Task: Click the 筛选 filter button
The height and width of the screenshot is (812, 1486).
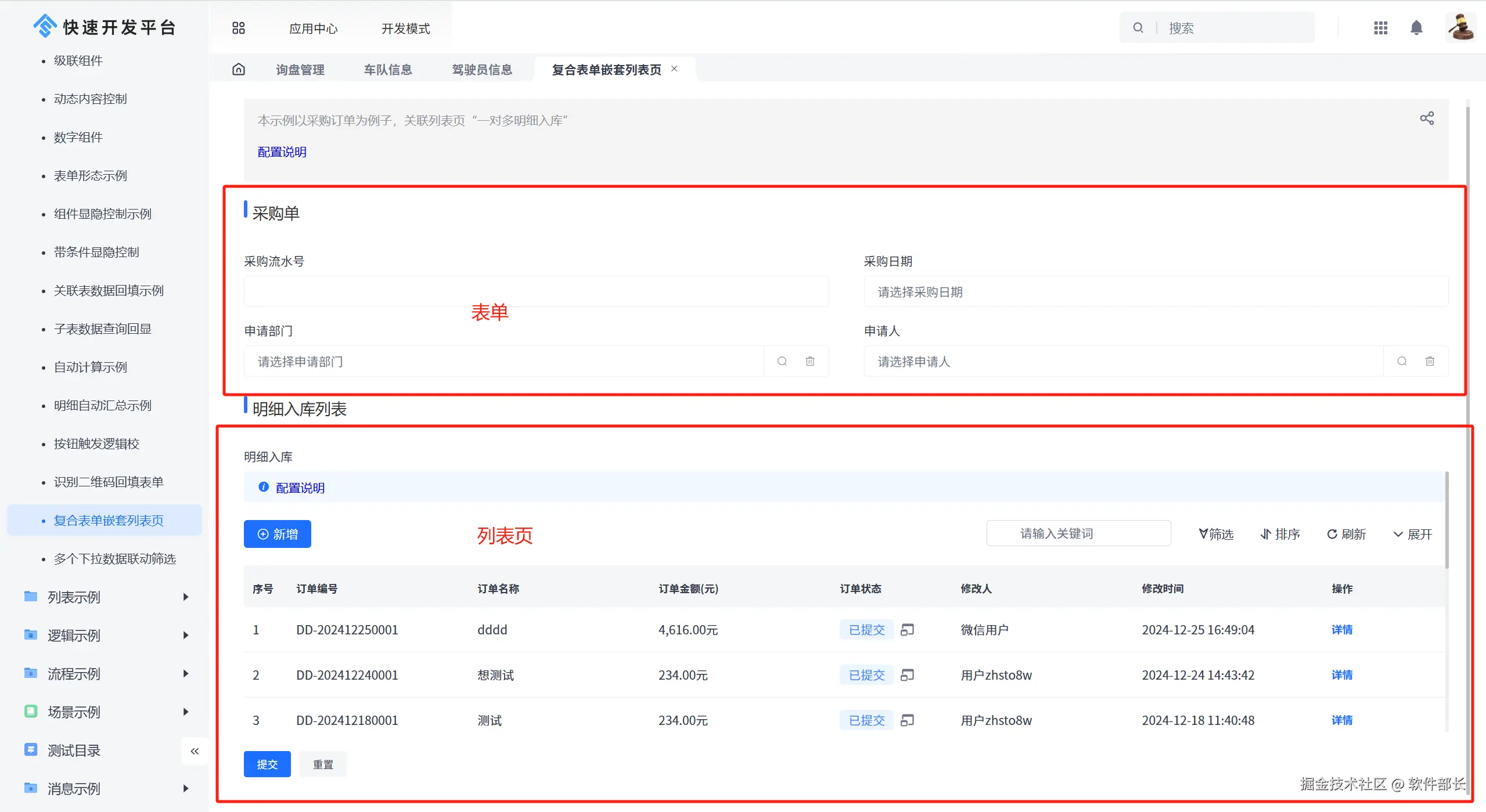Action: 1216,534
